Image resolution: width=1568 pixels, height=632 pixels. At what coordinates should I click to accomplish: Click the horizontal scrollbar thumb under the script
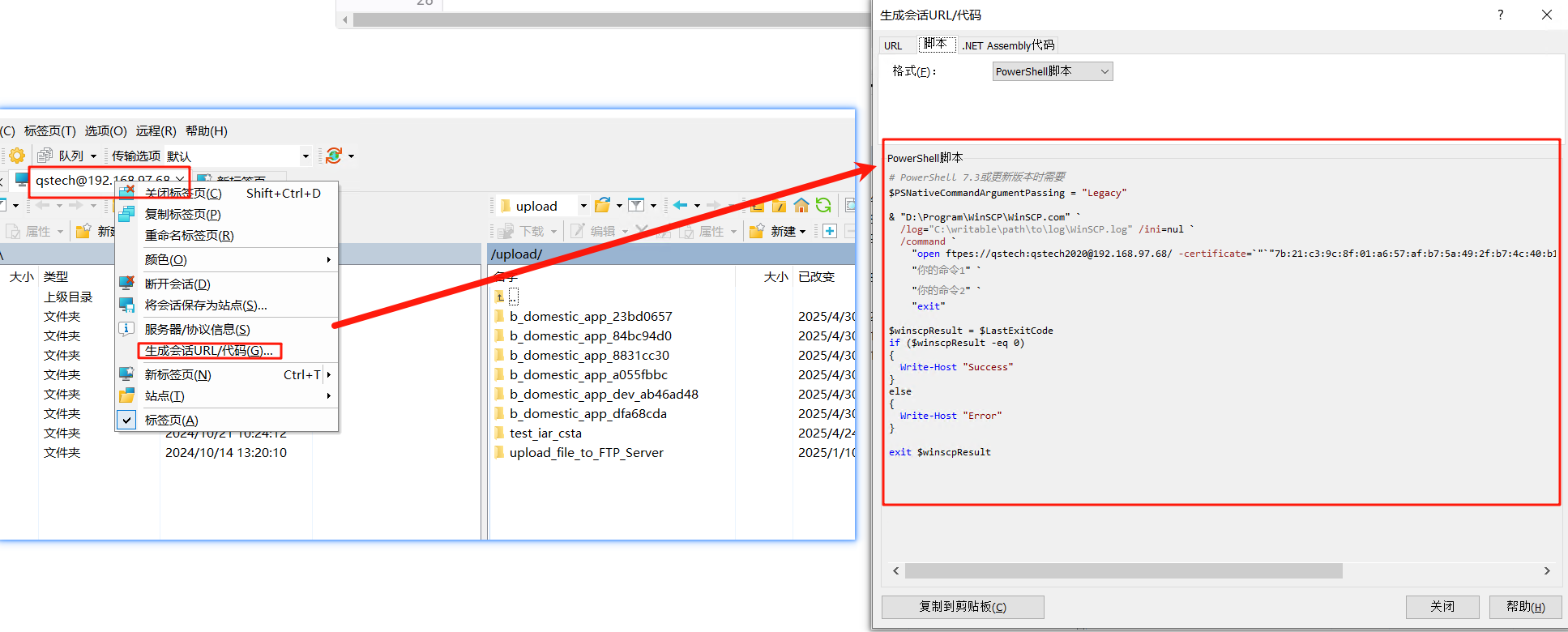click(1123, 571)
